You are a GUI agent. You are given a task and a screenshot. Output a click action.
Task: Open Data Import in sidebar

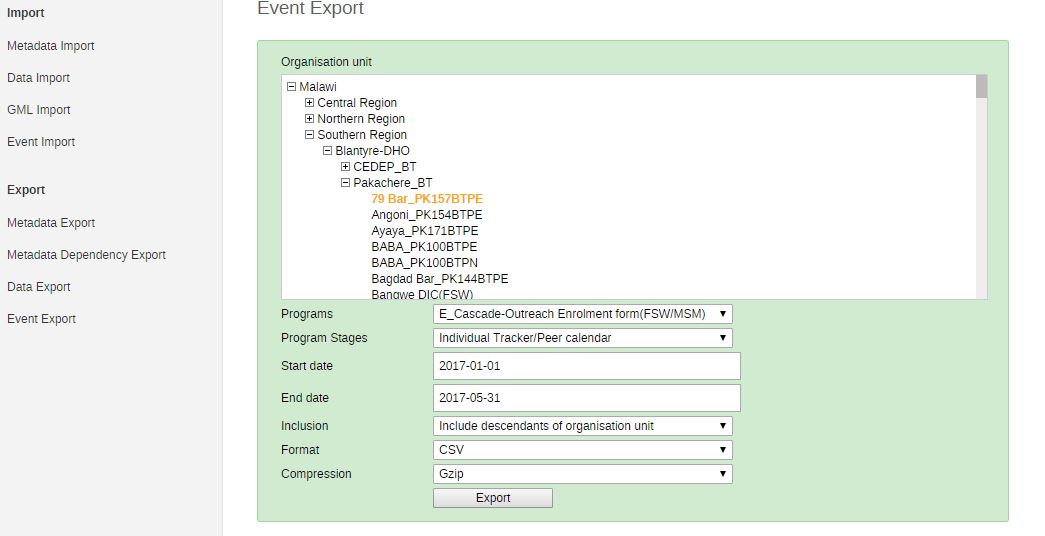coord(39,78)
